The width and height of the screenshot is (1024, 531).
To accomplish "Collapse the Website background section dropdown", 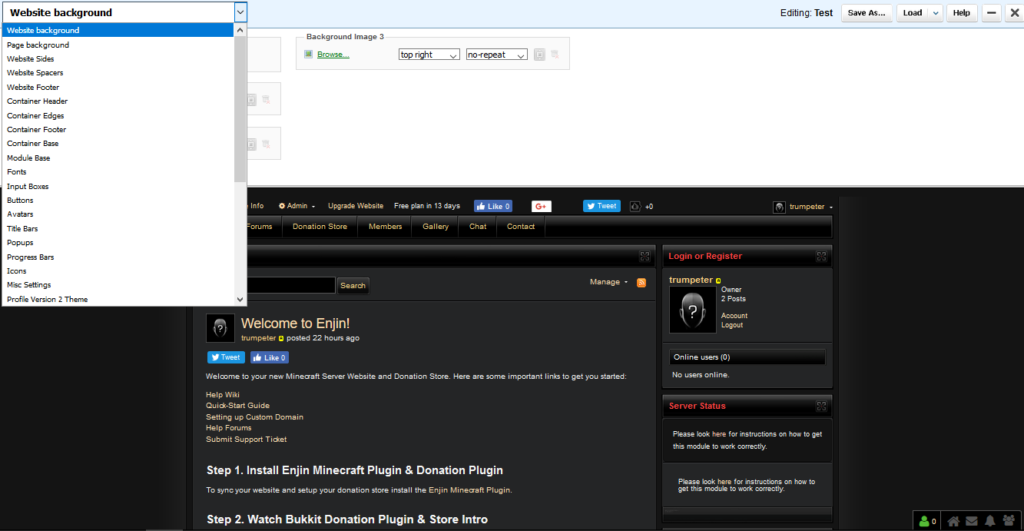I will pyautogui.click(x=240, y=12).
